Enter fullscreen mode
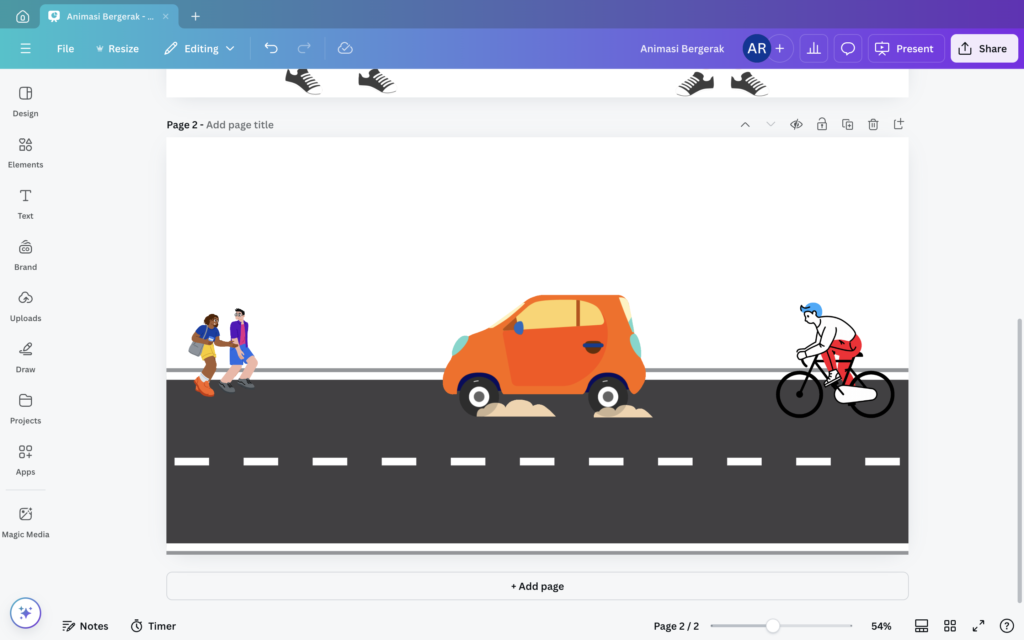1024x640 pixels. coord(978,626)
